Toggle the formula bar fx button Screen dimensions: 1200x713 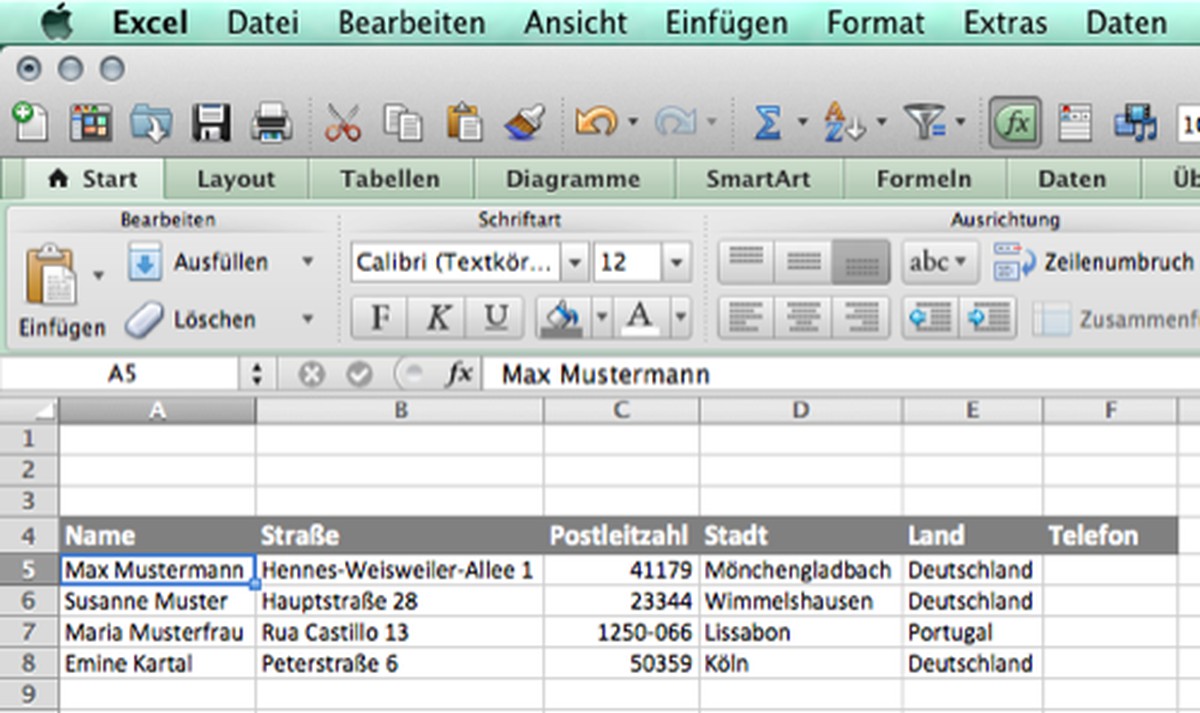coord(1015,123)
